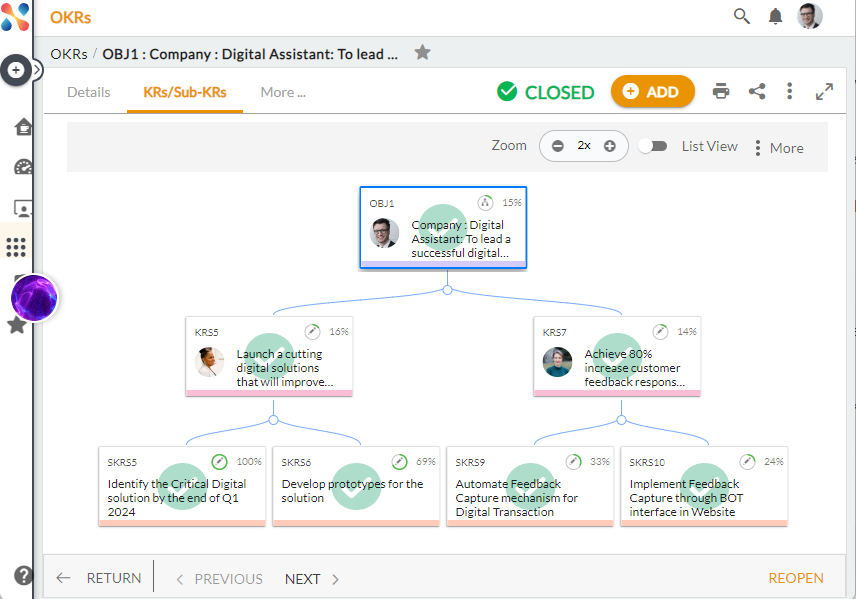Open the More options in zoom toolbar
The width and height of the screenshot is (856, 599).
pos(778,148)
